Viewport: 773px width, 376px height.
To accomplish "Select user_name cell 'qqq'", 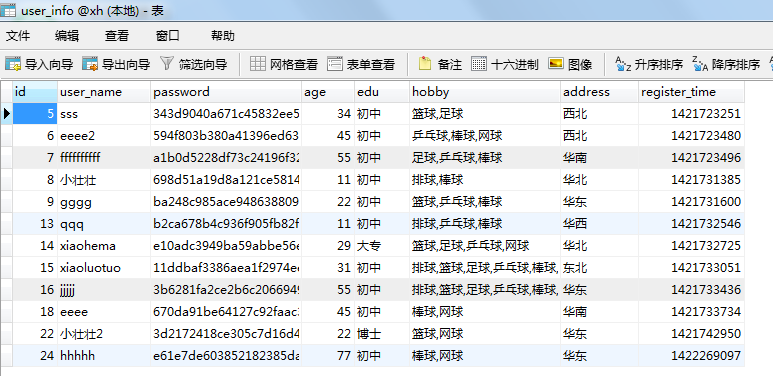I will [104, 224].
